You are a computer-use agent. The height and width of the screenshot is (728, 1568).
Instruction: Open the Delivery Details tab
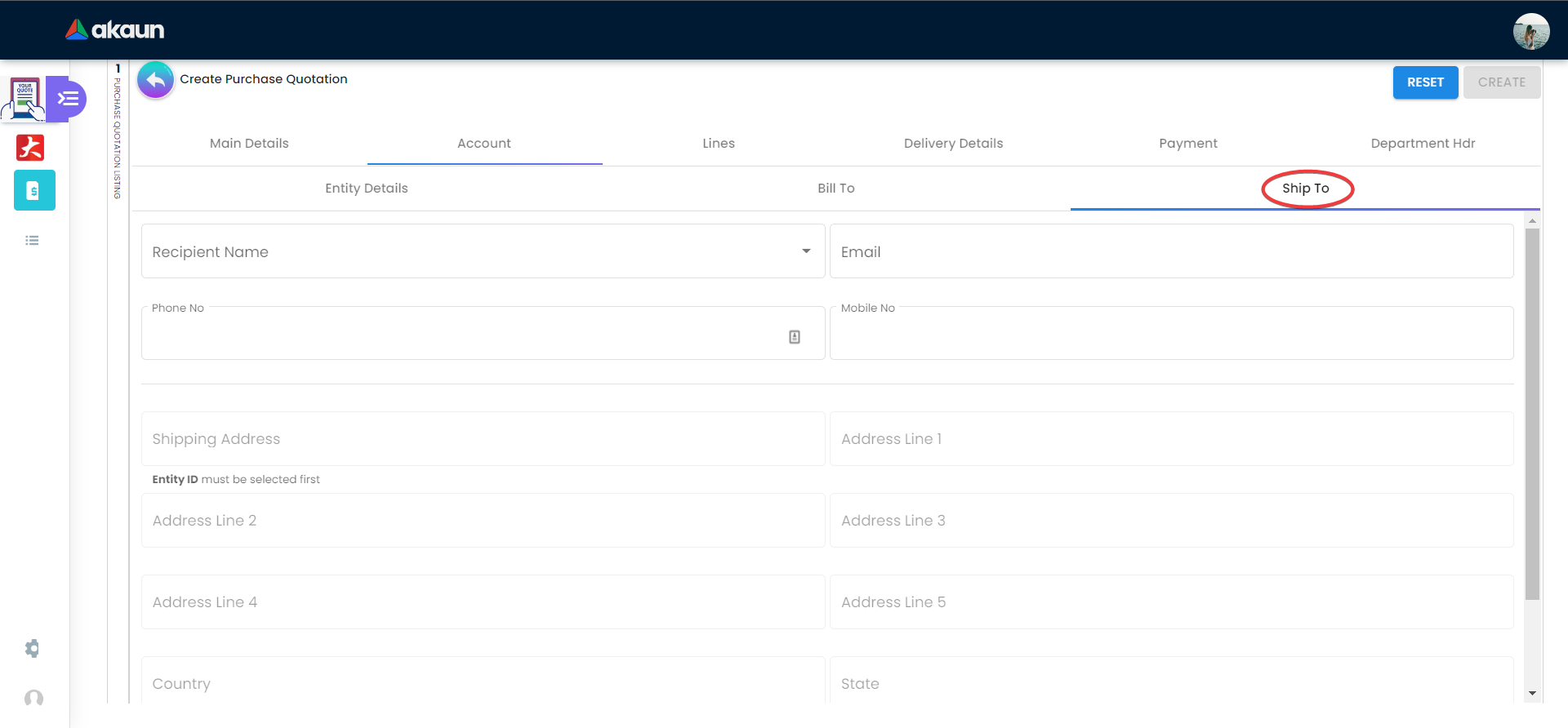pyautogui.click(x=953, y=144)
